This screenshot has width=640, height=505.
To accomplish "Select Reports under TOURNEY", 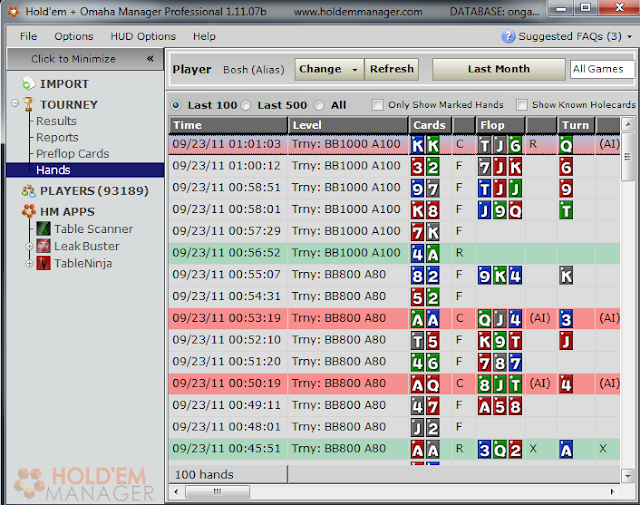I will click(x=57, y=137).
